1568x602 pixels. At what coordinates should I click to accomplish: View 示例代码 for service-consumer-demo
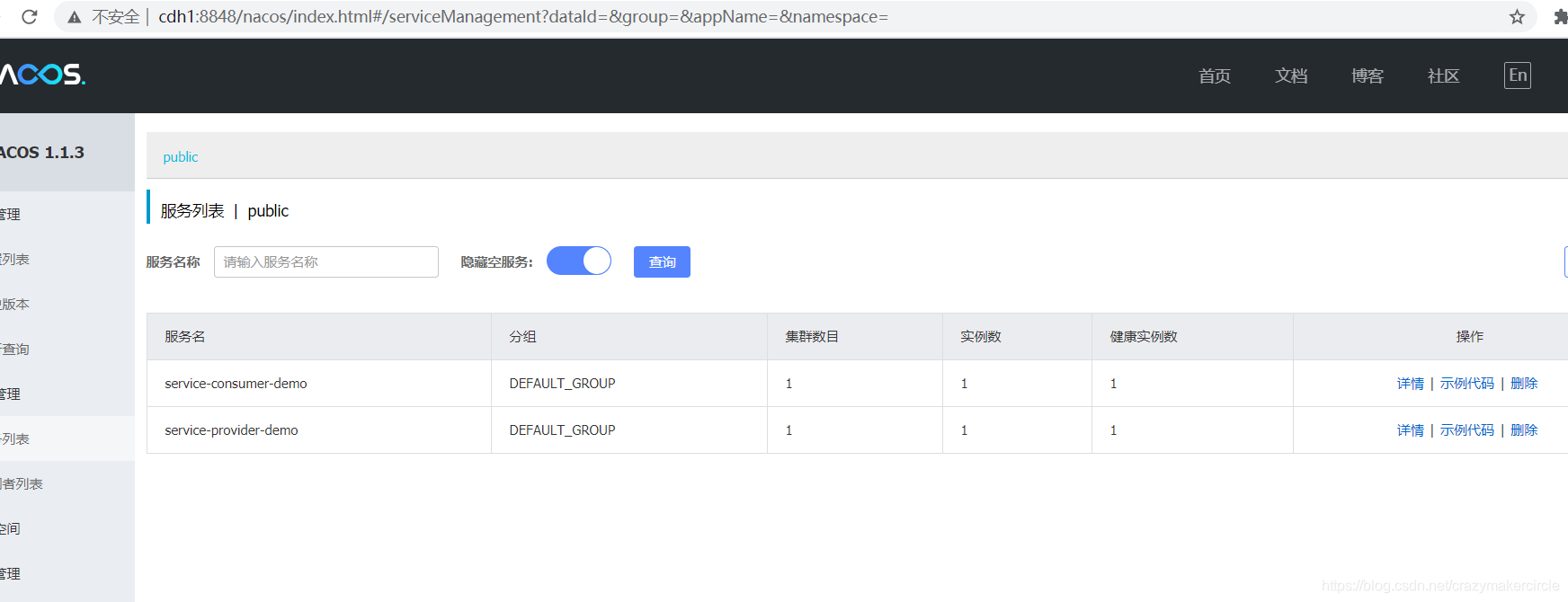1466,384
